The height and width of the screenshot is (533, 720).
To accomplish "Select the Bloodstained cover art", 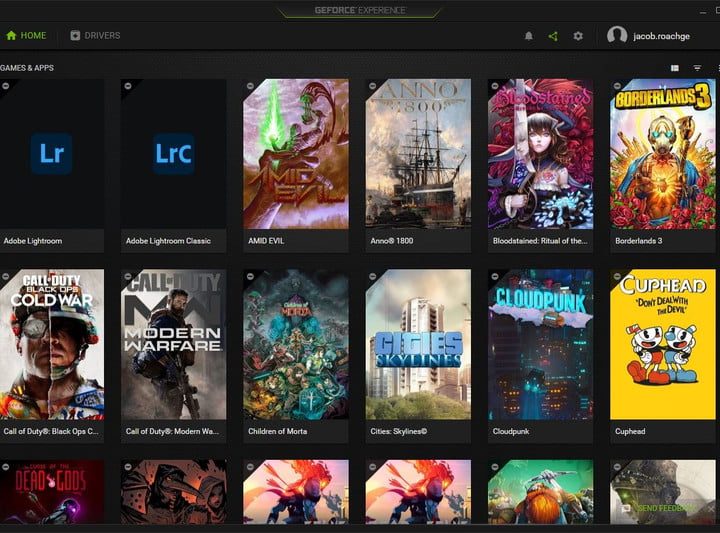I will (540, 154).
